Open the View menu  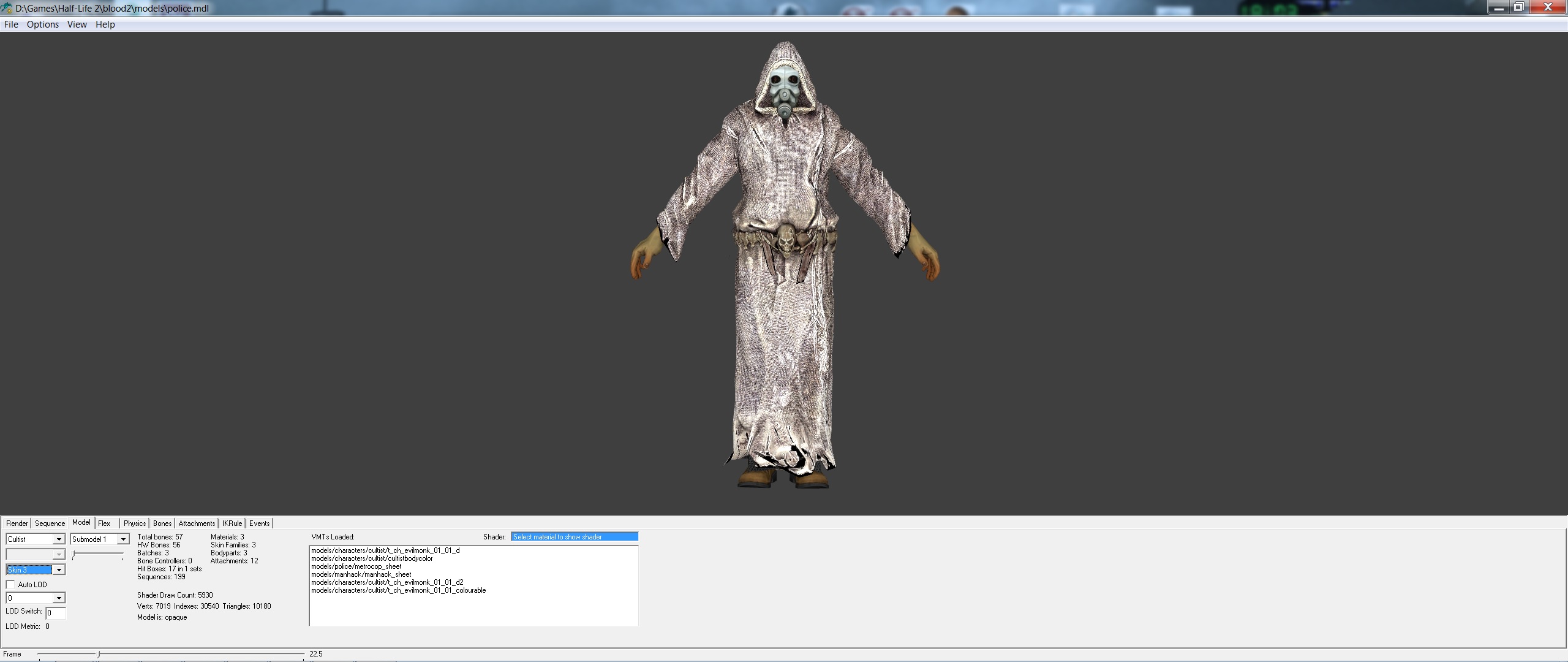77,25
